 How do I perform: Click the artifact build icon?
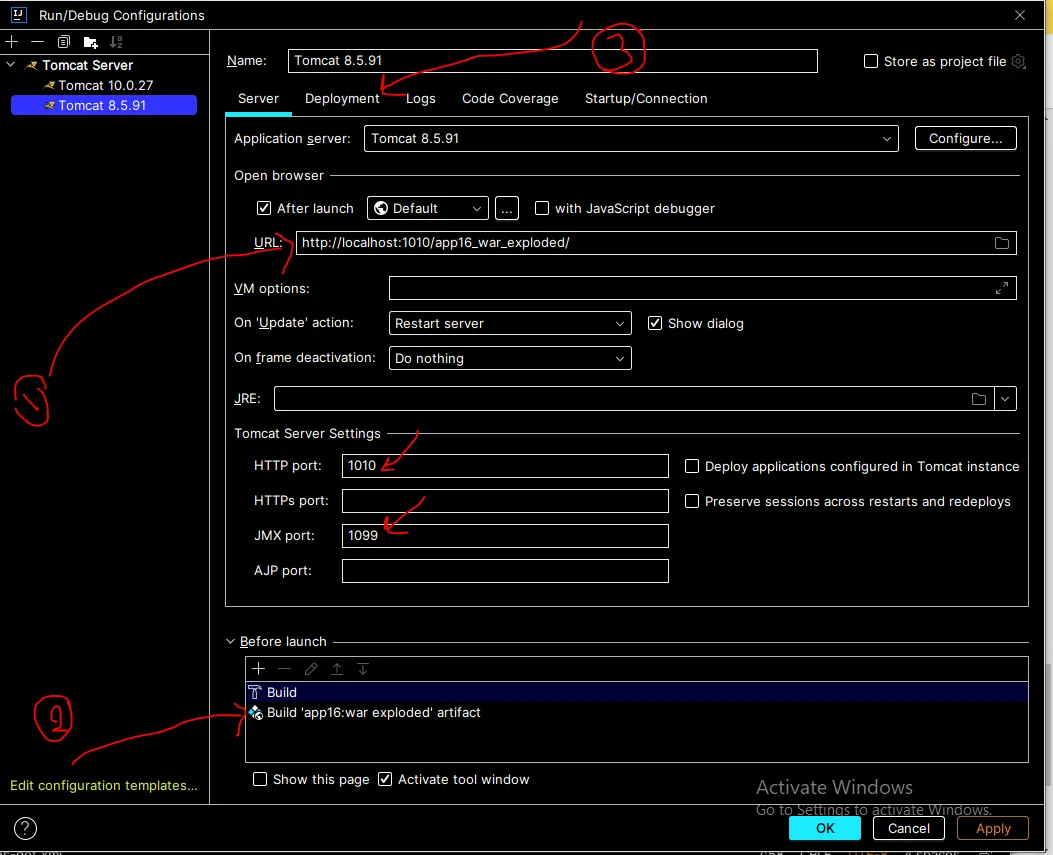click(255, 713)
